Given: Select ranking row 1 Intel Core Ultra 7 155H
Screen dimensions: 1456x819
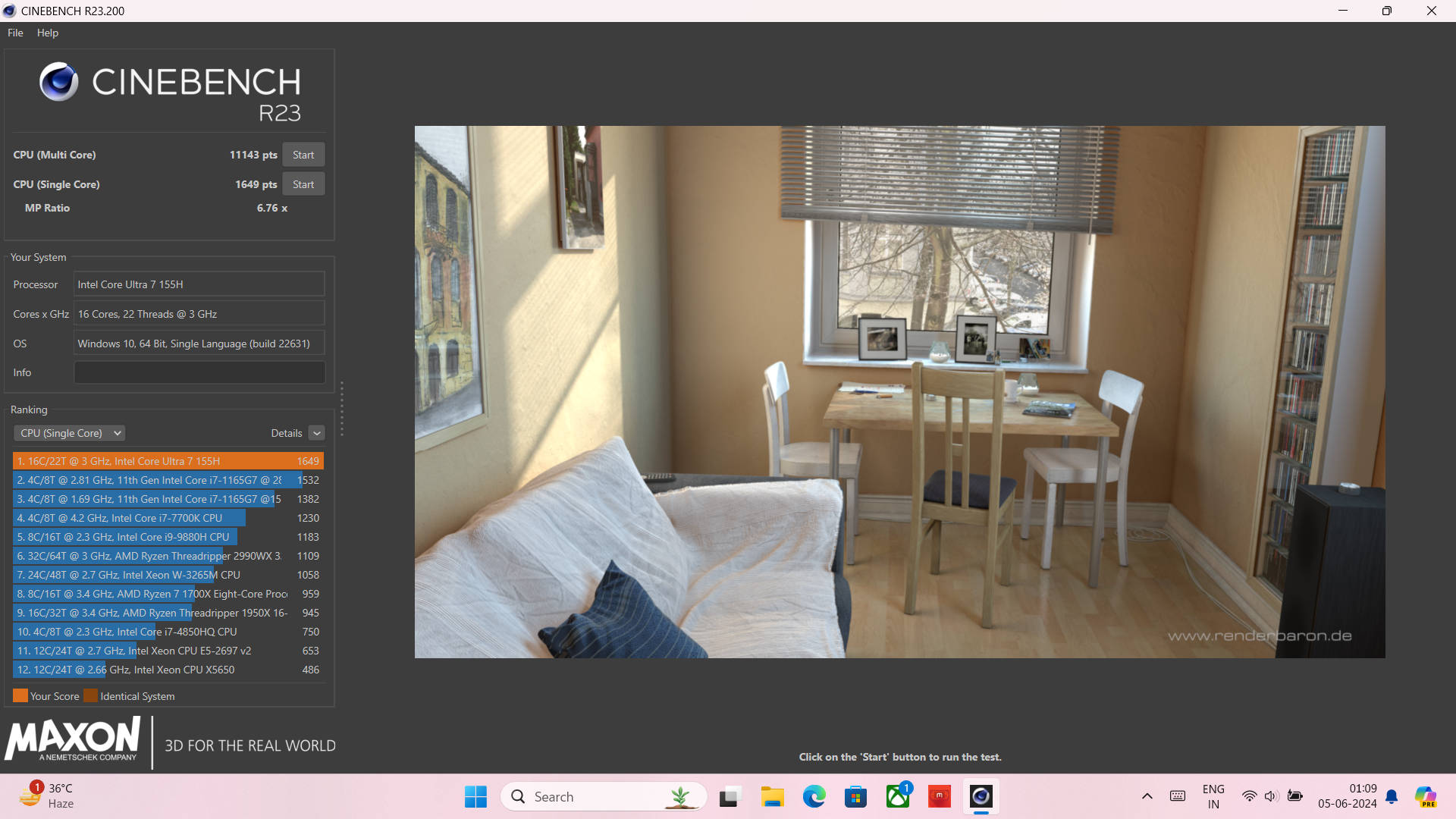Looking at the screenshot, I should coord(168,461).
